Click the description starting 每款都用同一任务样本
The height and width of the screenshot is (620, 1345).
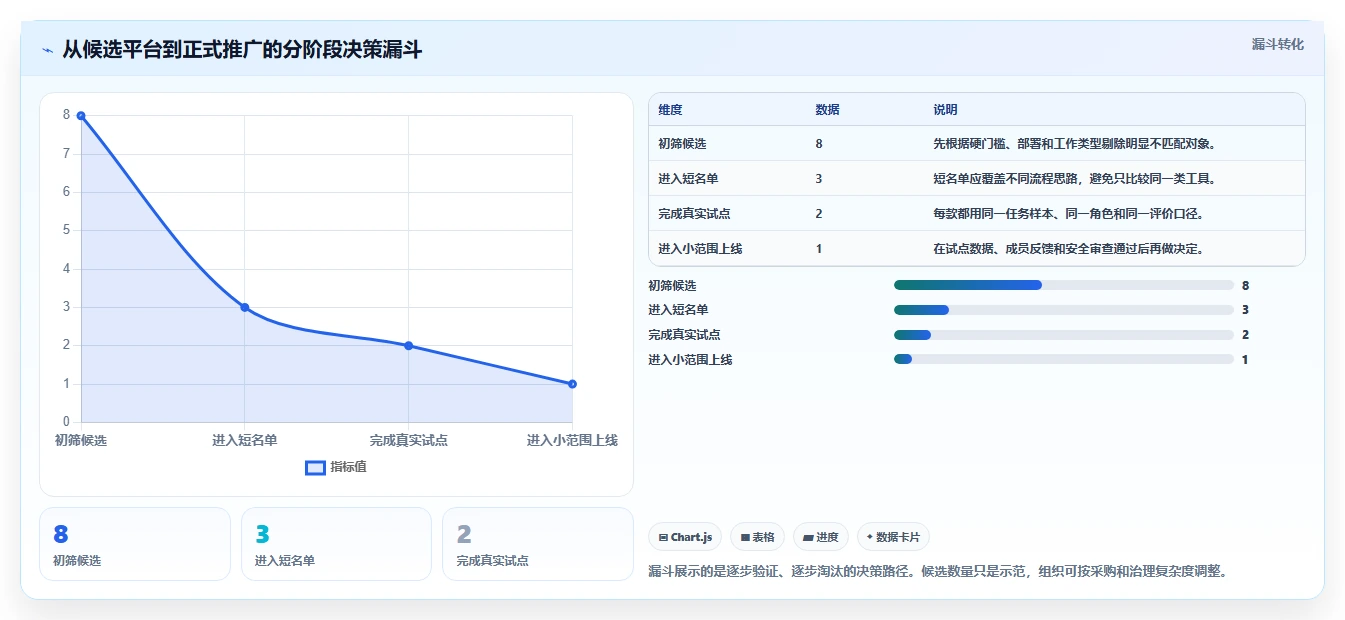(x=1068, y=214)
